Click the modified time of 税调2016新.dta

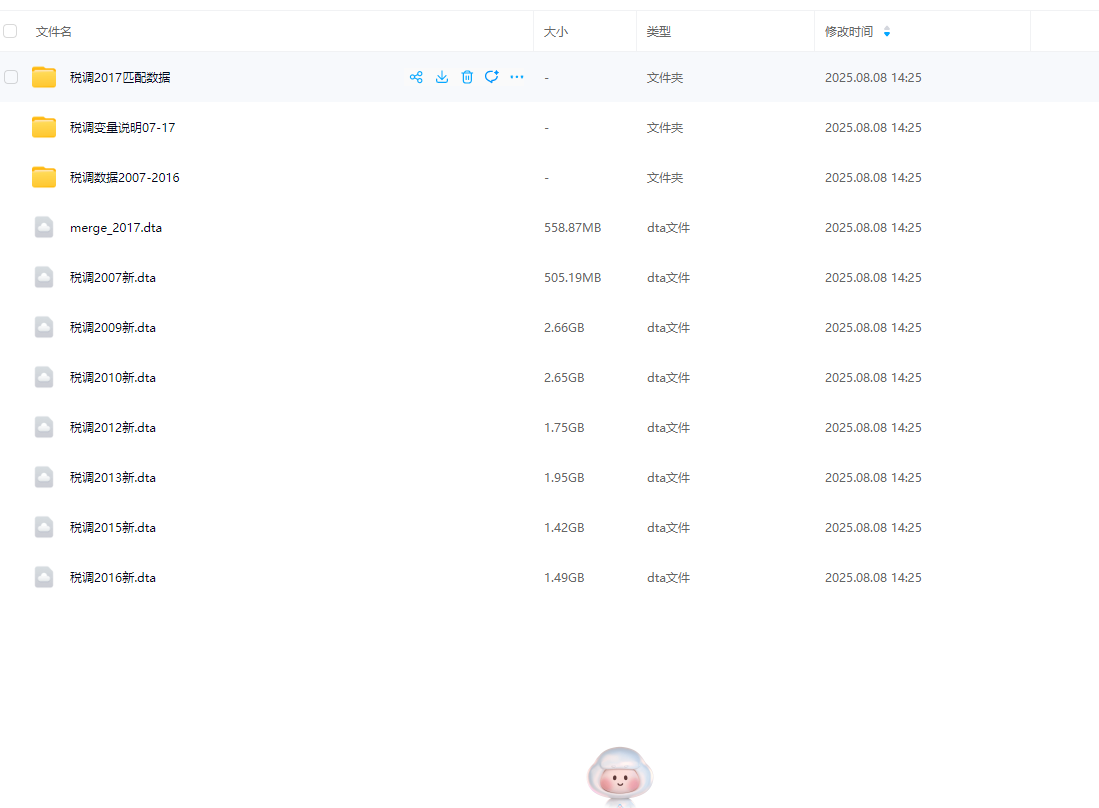[x=873, y=577]
